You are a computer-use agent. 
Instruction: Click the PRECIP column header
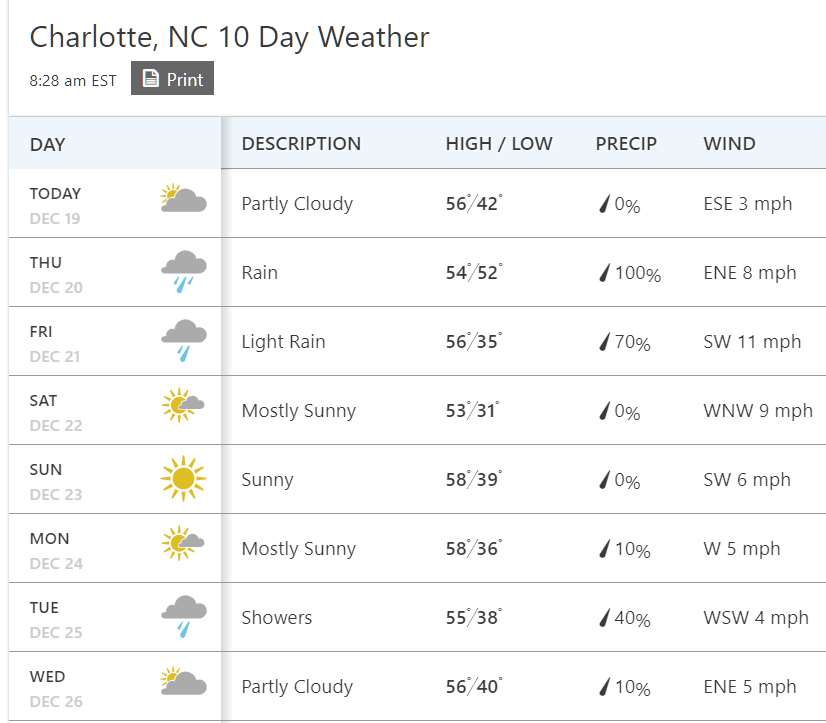coord(626,143)
